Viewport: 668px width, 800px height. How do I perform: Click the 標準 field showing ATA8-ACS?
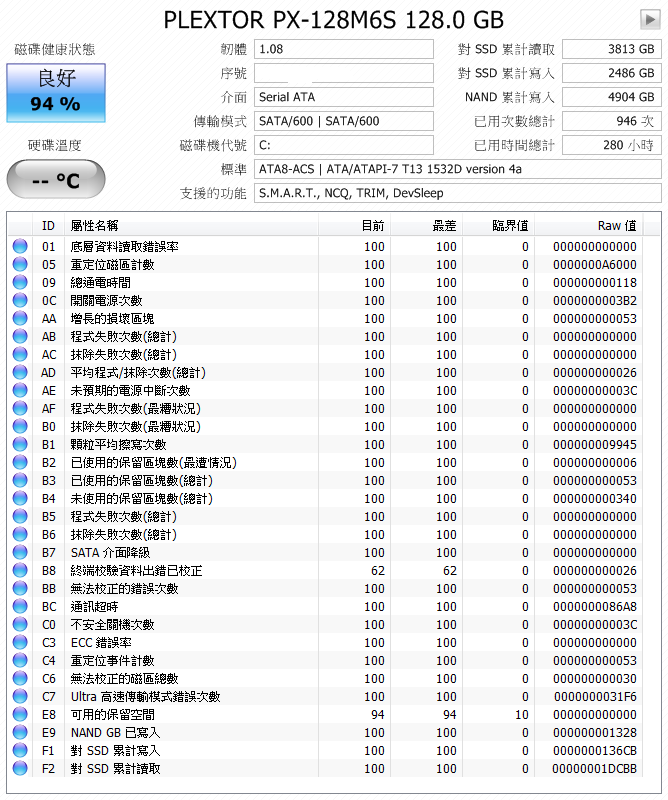click(x=458, y=169)
